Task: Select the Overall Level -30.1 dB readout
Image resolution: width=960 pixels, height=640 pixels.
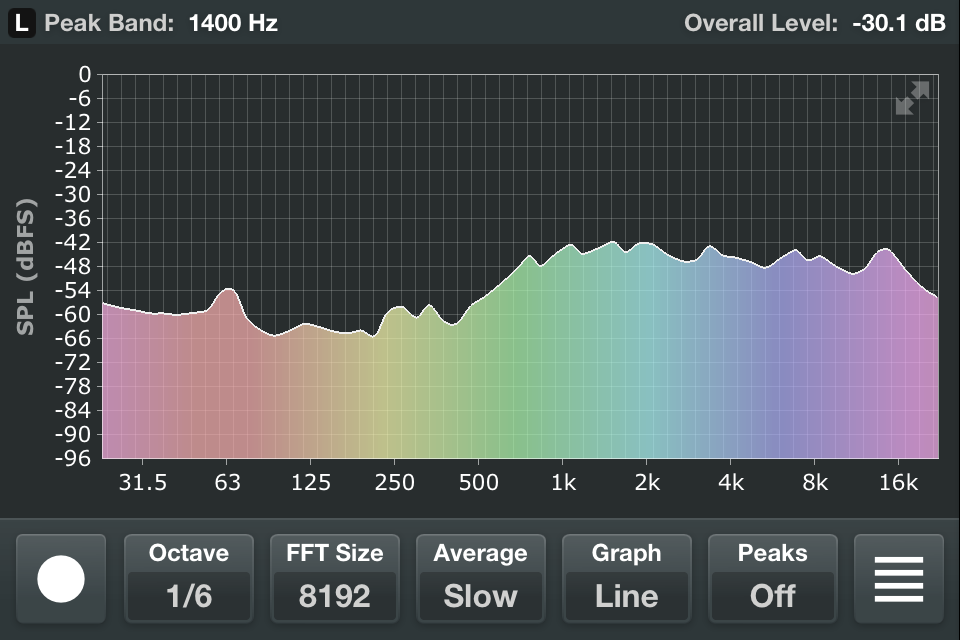Action: point(815,23)
